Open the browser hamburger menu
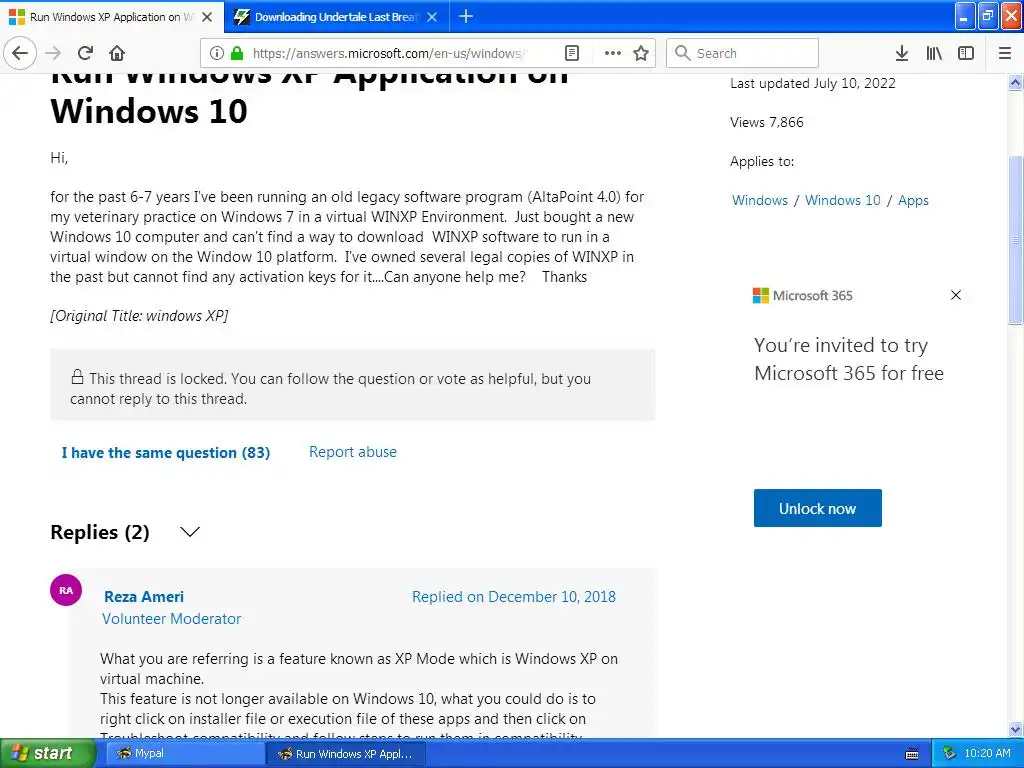Image resolution: width=1024 pixels, height=768 pixels. pyautogui.click(x=1005, y=53)
